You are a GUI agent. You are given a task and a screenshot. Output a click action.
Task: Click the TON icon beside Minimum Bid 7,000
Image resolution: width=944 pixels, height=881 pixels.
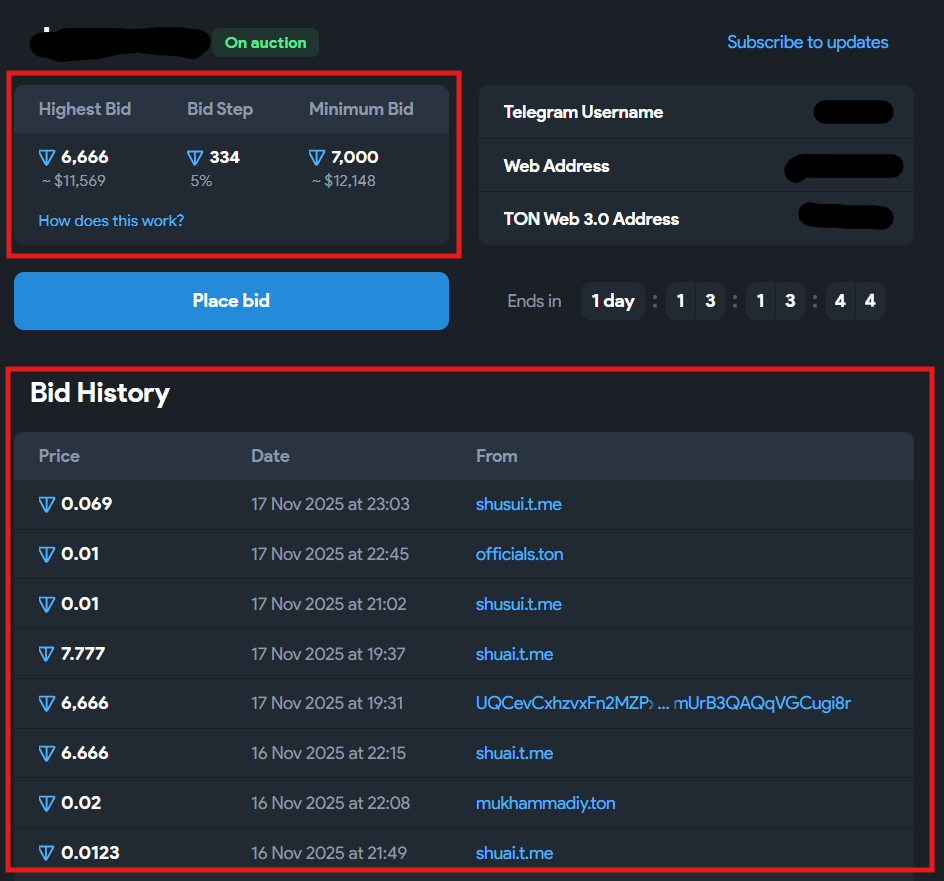[x=317, y=157]
